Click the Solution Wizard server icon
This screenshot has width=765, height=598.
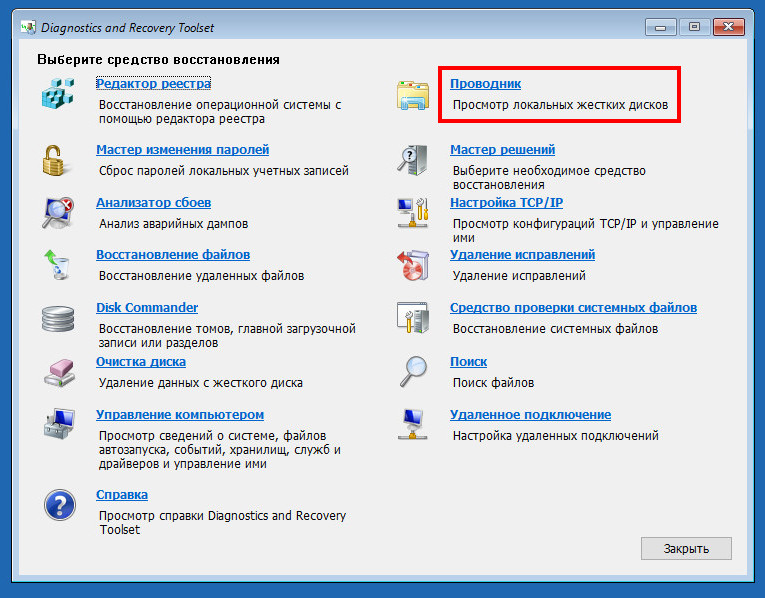click(x=413, y=160)
